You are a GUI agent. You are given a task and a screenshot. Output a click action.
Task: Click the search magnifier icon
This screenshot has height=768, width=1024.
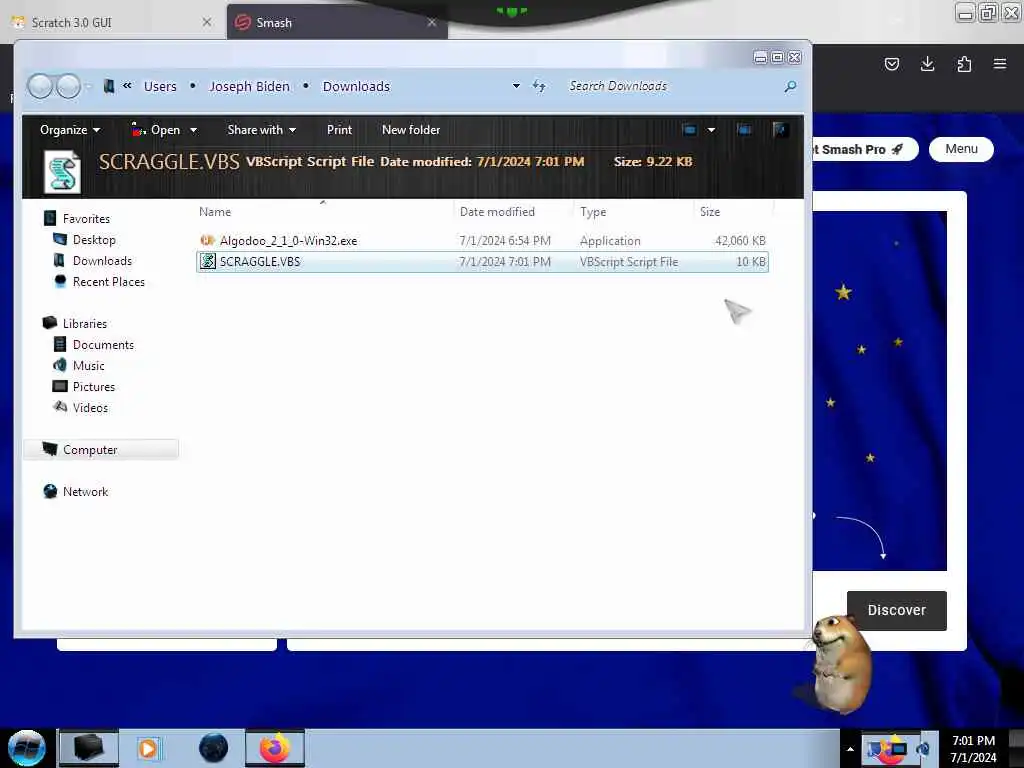click(x=790, y=86)
